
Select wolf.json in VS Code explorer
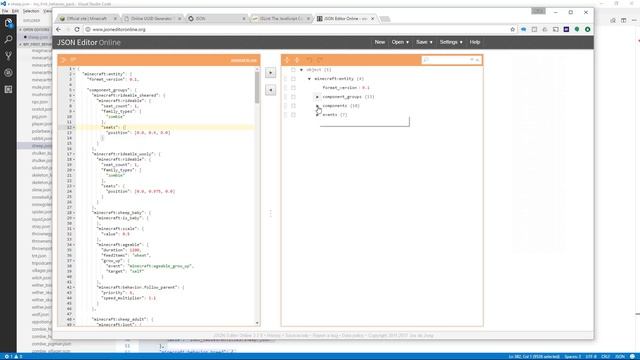pyautogui.click(x=41, y=315)
